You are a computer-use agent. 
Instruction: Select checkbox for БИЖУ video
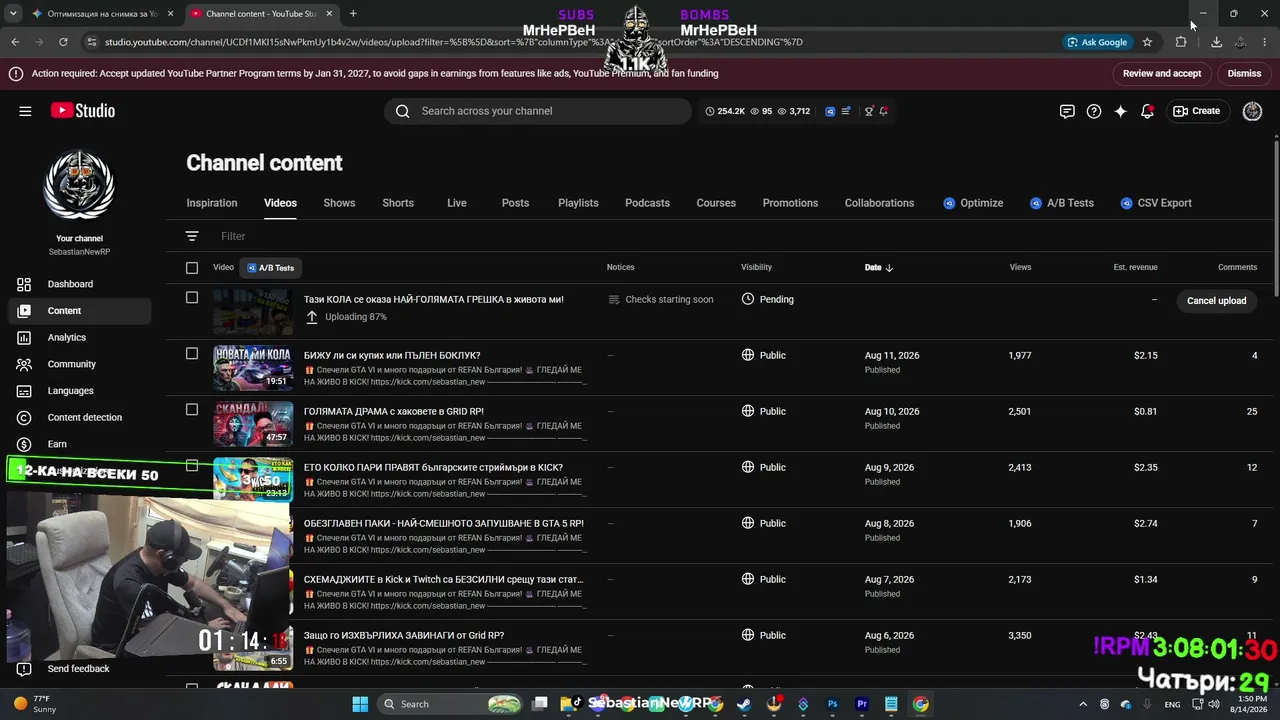pyautogui.click(x=192, y=353)
